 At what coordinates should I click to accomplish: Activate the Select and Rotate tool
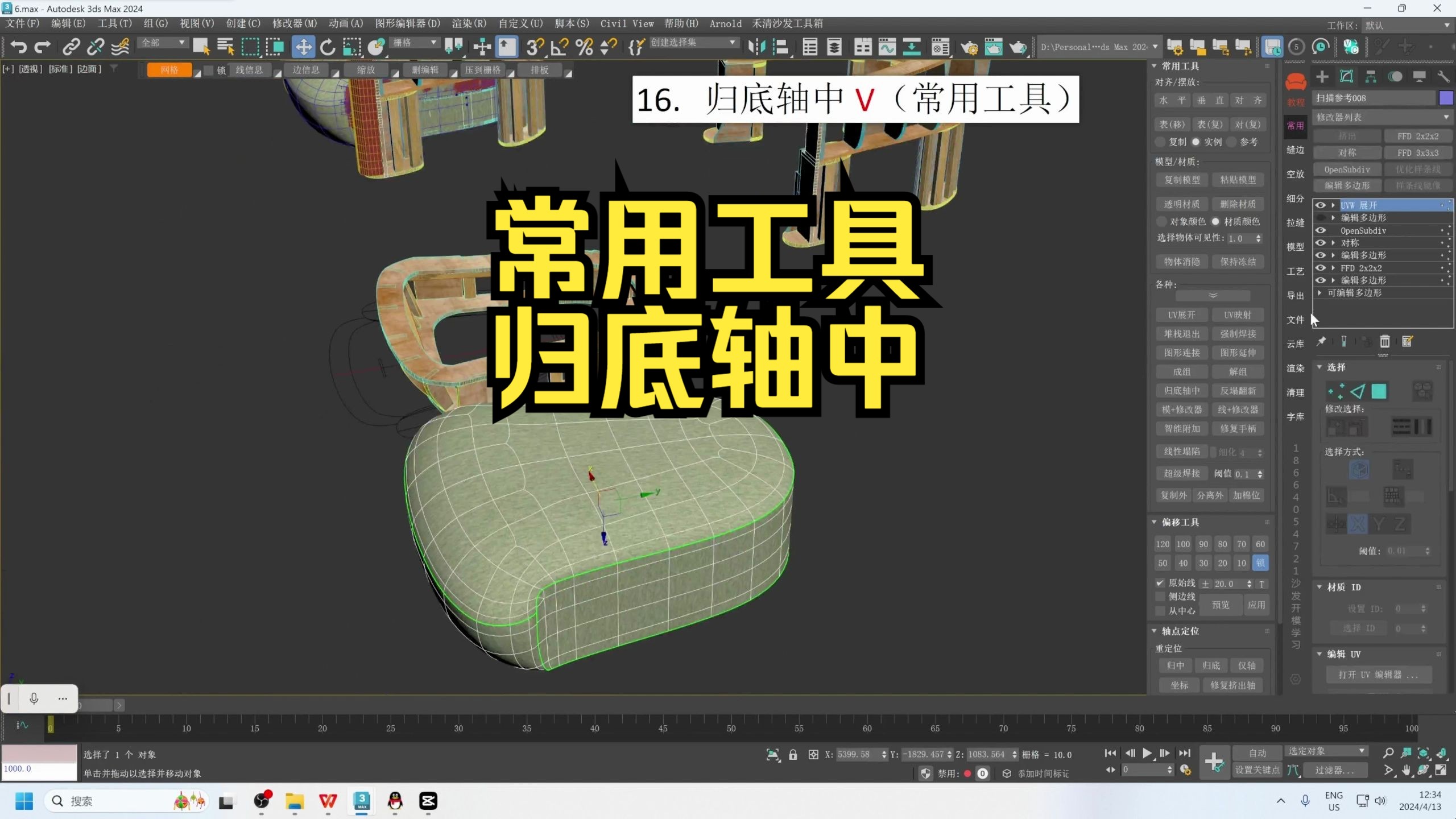point(328,47)
